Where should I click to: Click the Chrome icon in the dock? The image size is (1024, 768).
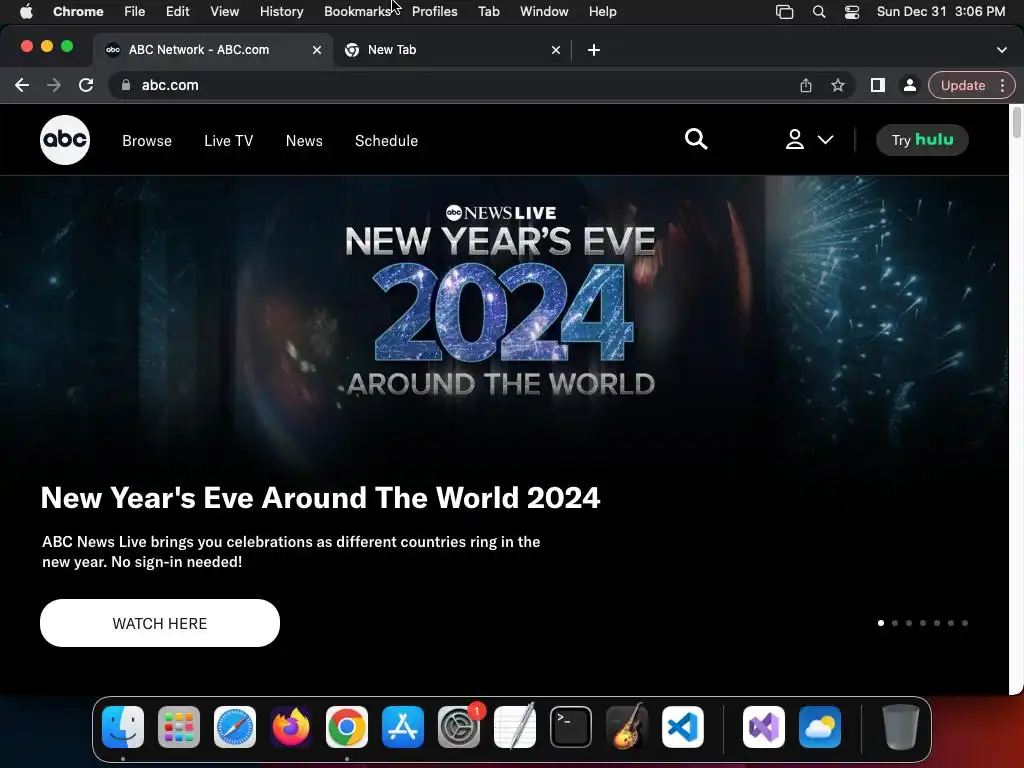(347, 726)
